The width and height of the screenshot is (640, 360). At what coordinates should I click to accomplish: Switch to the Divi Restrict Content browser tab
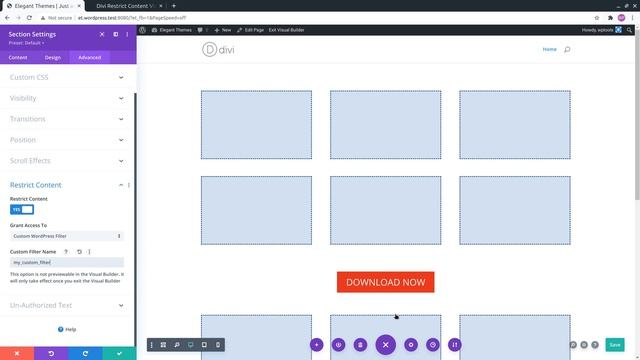pos(125,6)
